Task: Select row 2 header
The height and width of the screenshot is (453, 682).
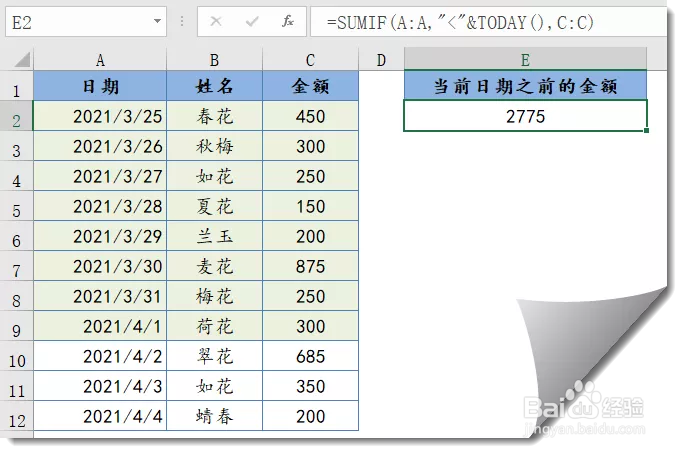Action: [17, 116]
